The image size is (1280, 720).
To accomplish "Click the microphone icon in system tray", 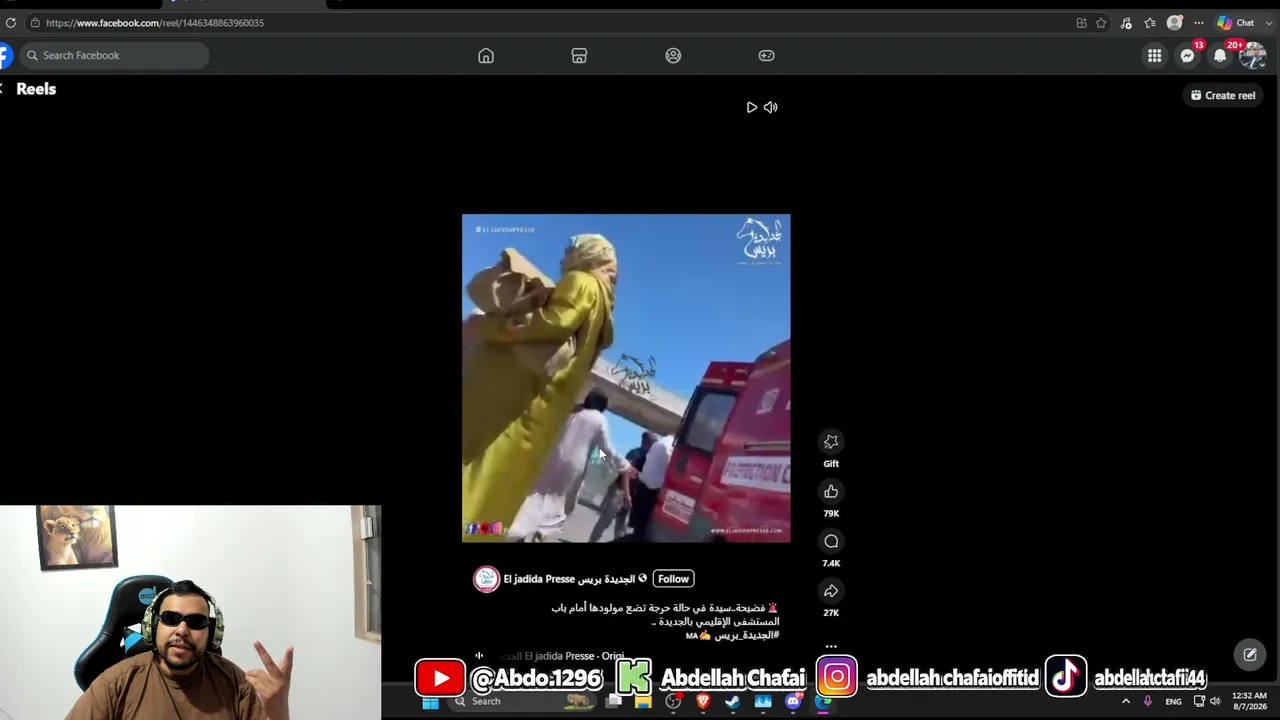I will click(1148, 702).
